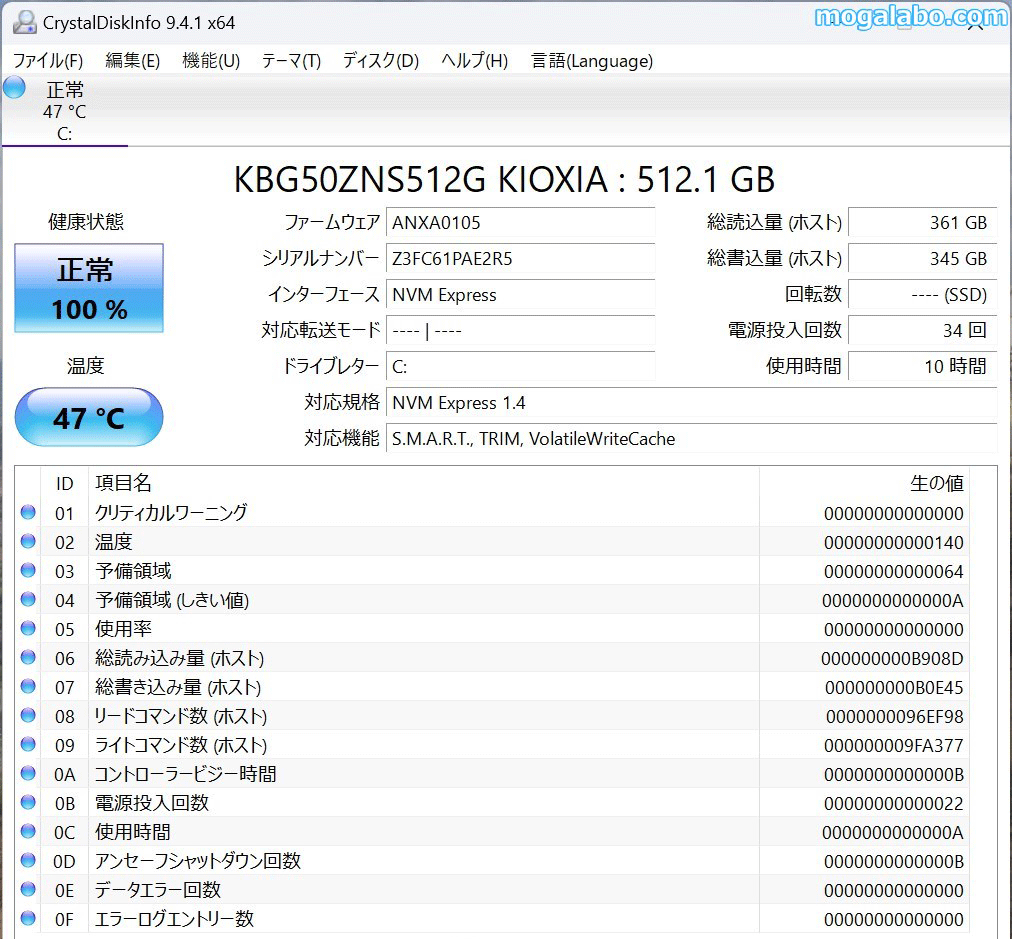Image resolution: width=1012 pixels, height=939 pixels.
Task: Click the シリアルナンバー value field
Action: click(520, 259)
